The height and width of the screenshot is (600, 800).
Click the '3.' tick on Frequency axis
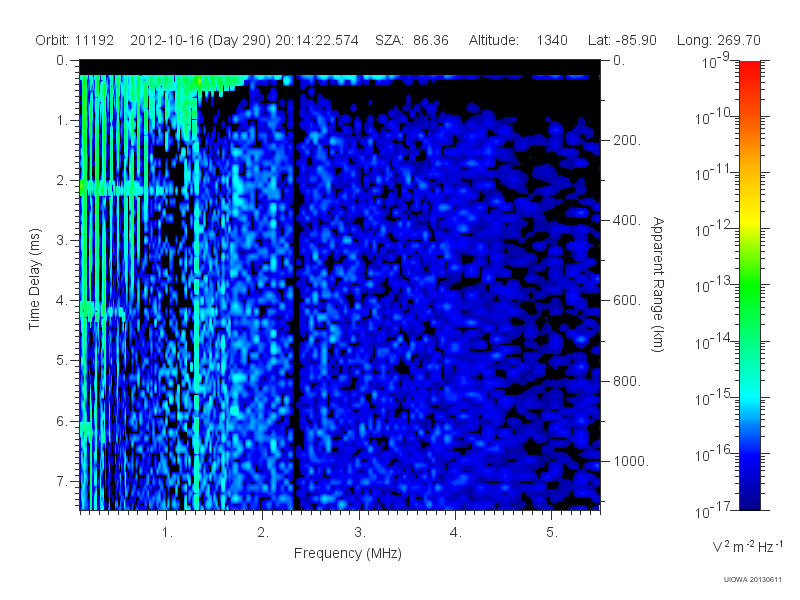point(360,533)
